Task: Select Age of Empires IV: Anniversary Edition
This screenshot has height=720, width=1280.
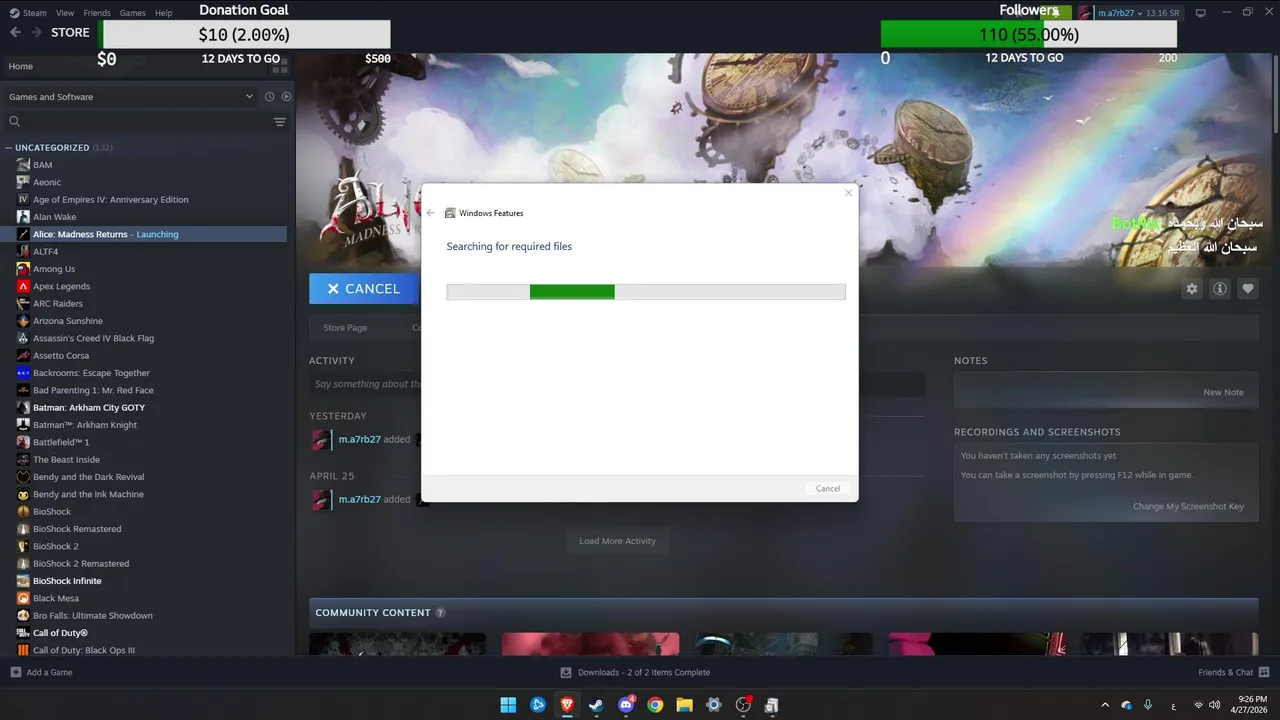Action: tap(110, 199)
